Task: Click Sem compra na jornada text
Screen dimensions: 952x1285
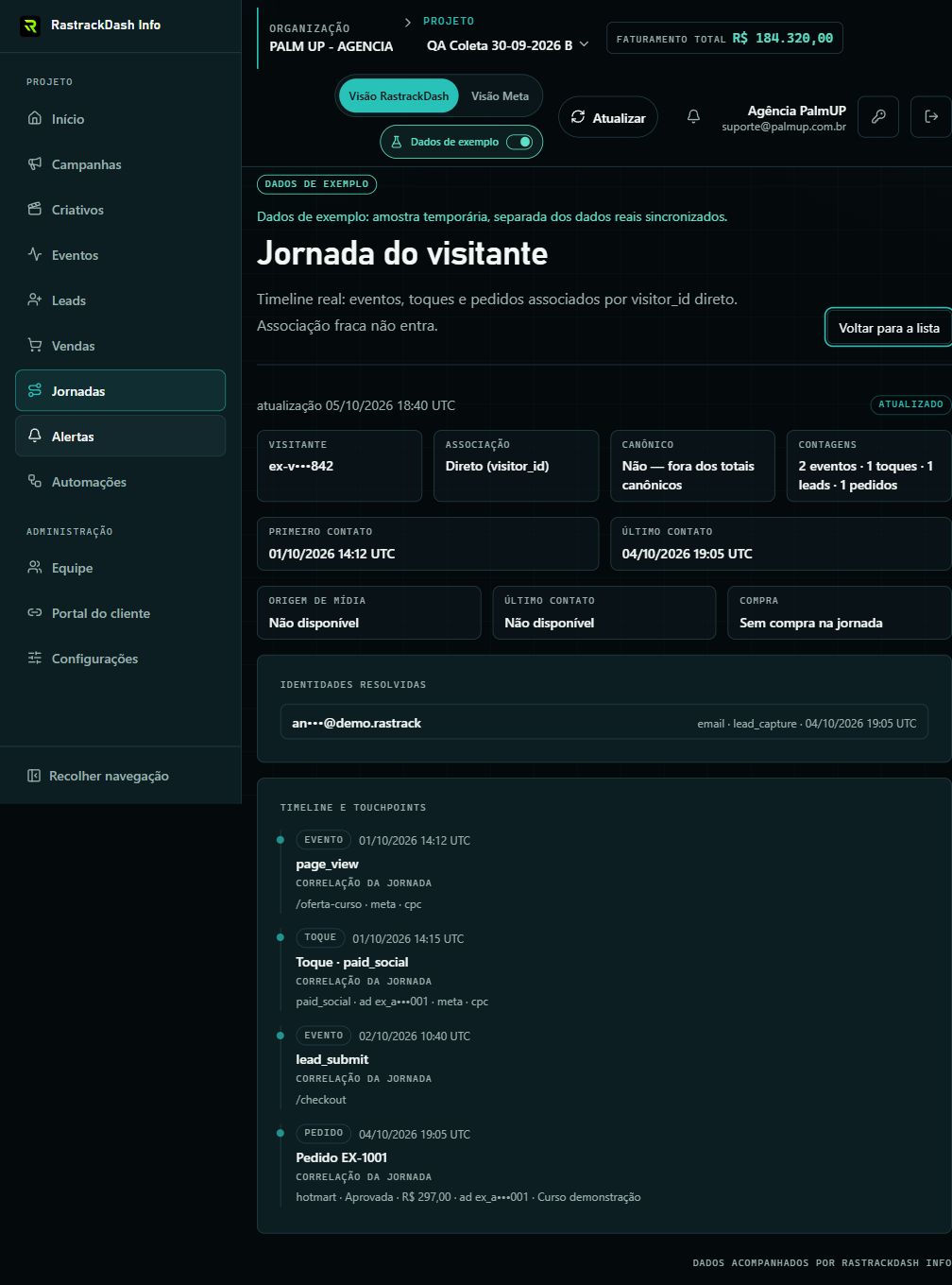Action: pyautogui.click(x=810, y=623)
